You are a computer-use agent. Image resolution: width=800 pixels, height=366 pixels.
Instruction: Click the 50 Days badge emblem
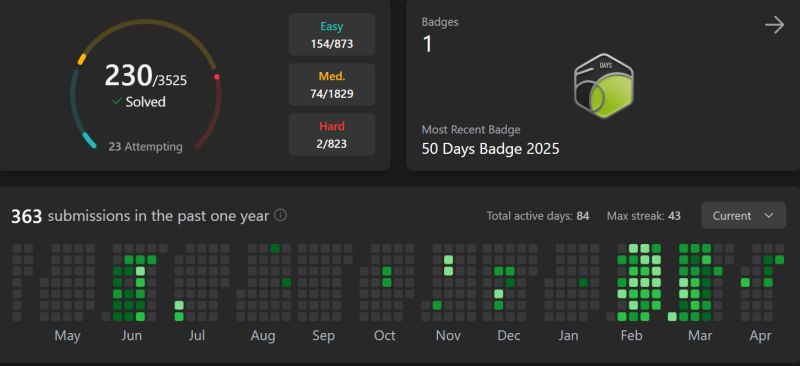(x=604, y=86)
